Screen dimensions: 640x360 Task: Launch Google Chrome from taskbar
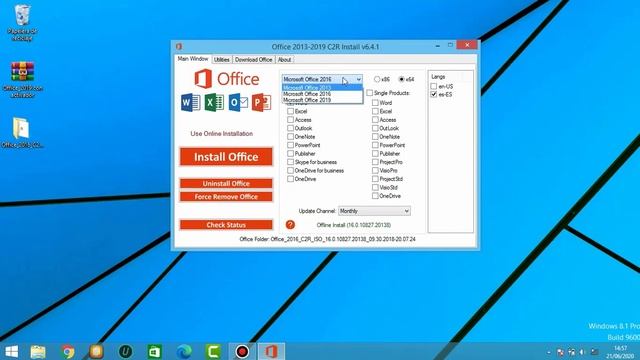(x=68, y=351)
